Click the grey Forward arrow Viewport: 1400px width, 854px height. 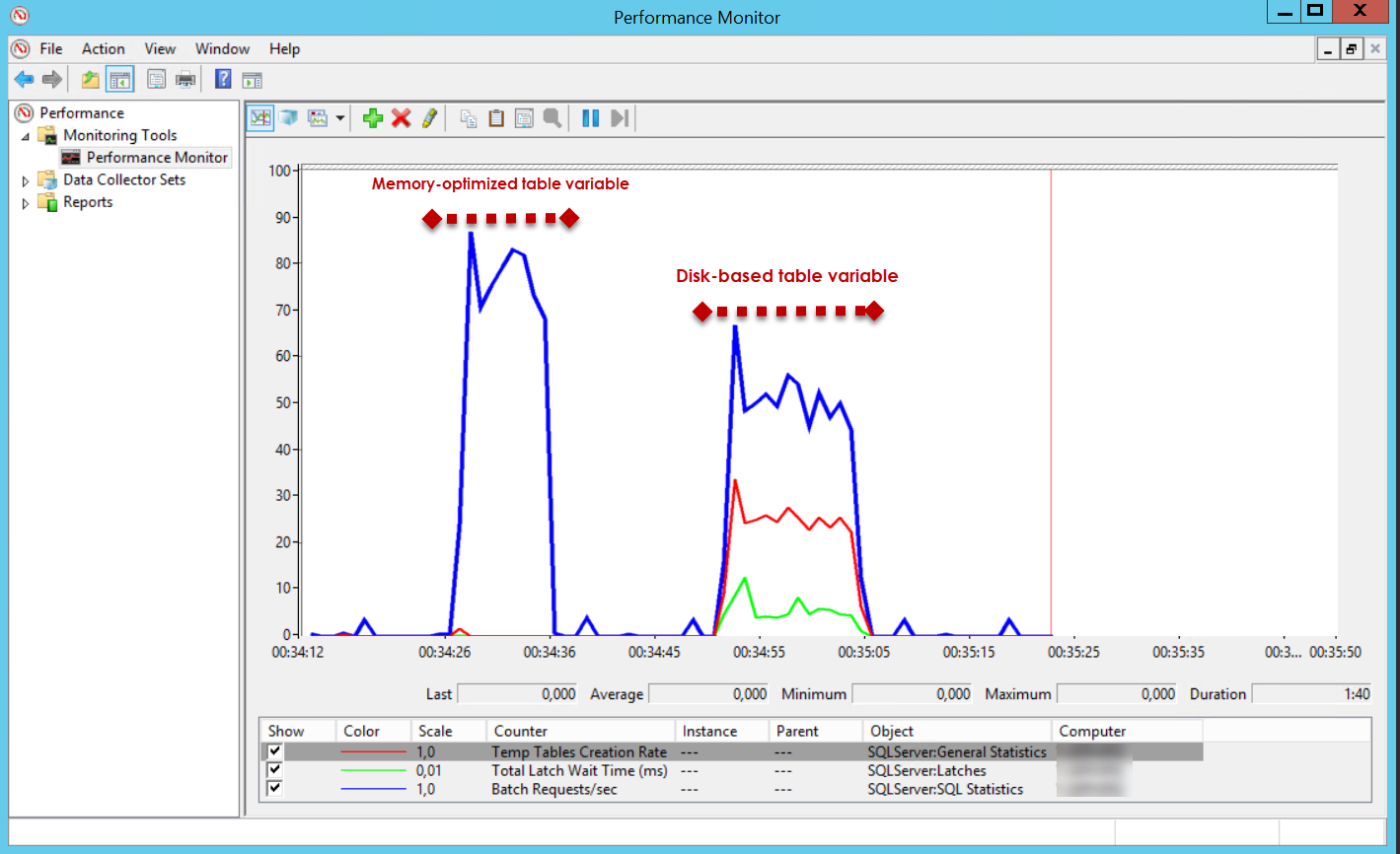click(52, 80)
